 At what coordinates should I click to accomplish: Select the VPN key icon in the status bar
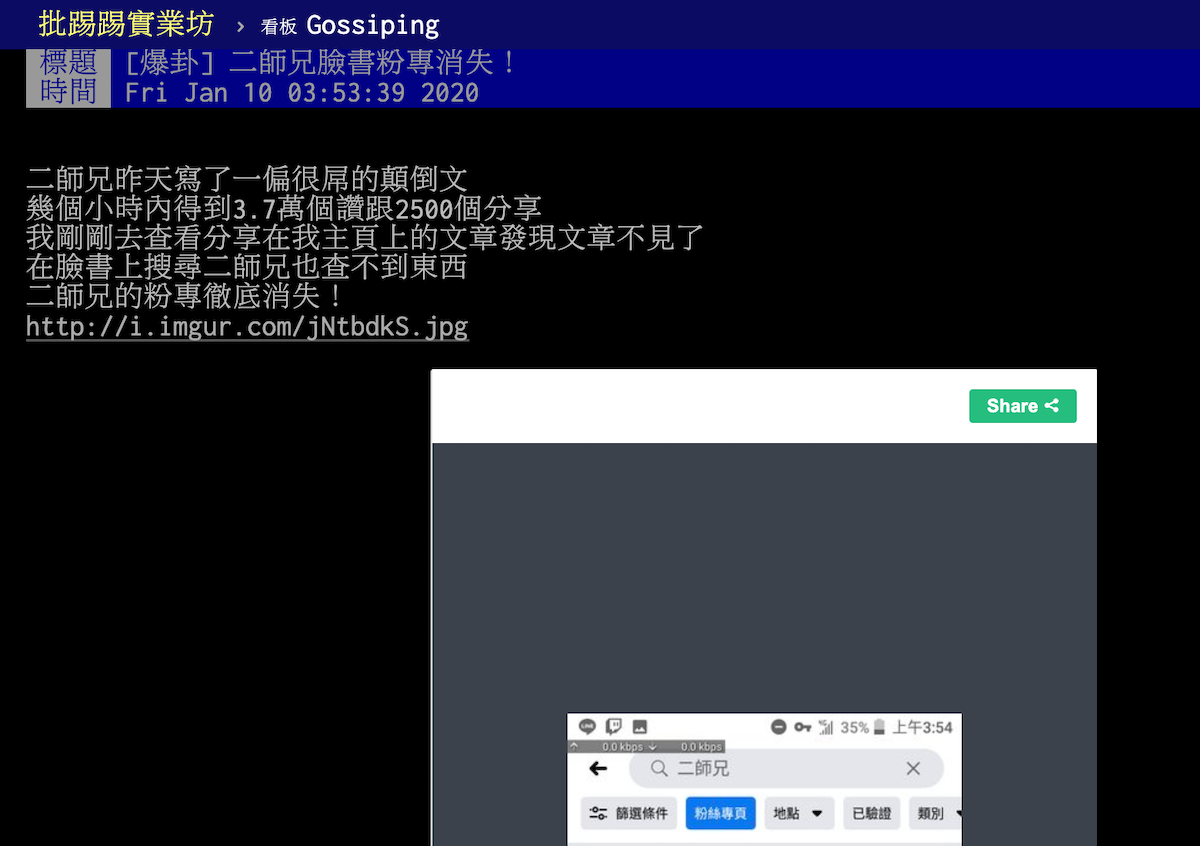tap(802, 726)
